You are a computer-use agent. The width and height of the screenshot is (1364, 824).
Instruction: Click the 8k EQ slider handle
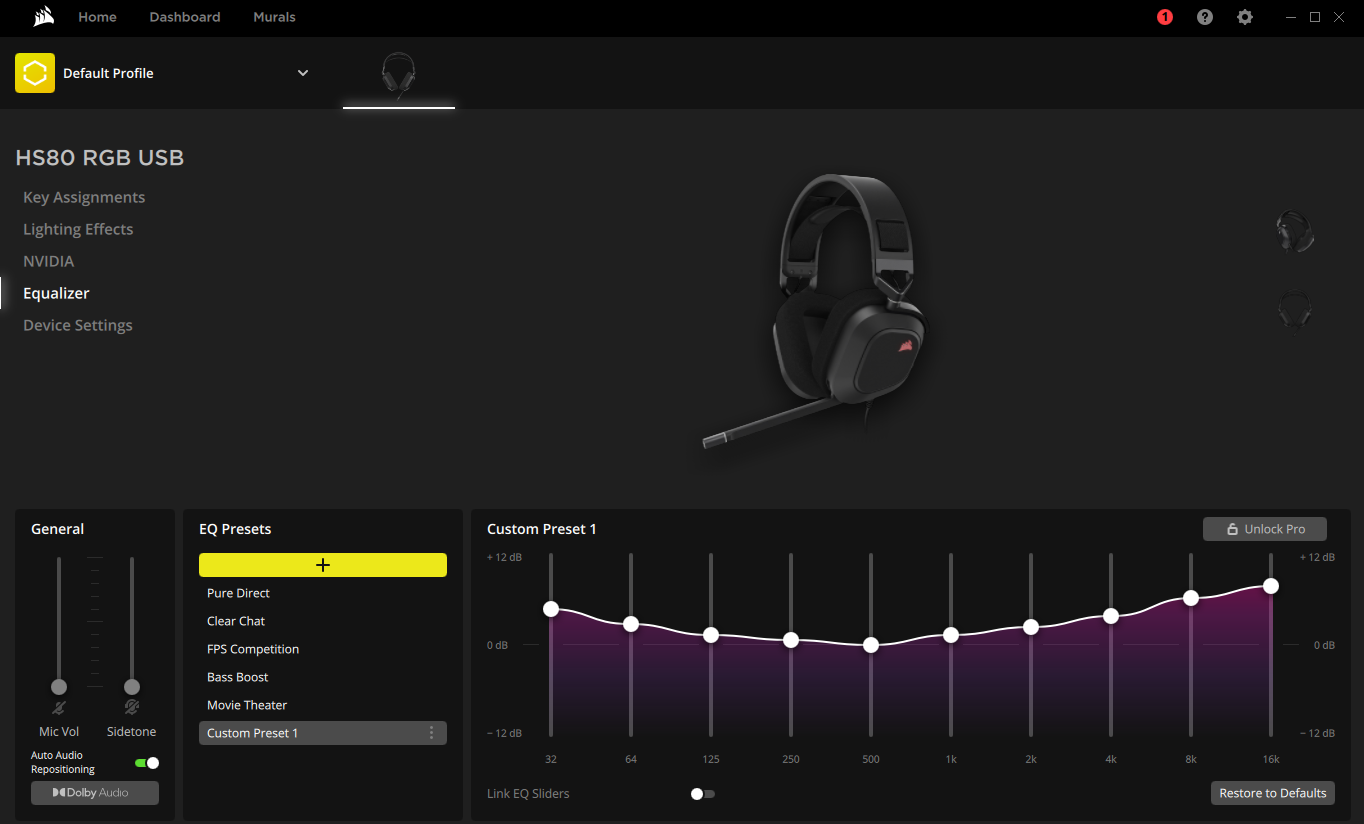(x=1191, y=598)
